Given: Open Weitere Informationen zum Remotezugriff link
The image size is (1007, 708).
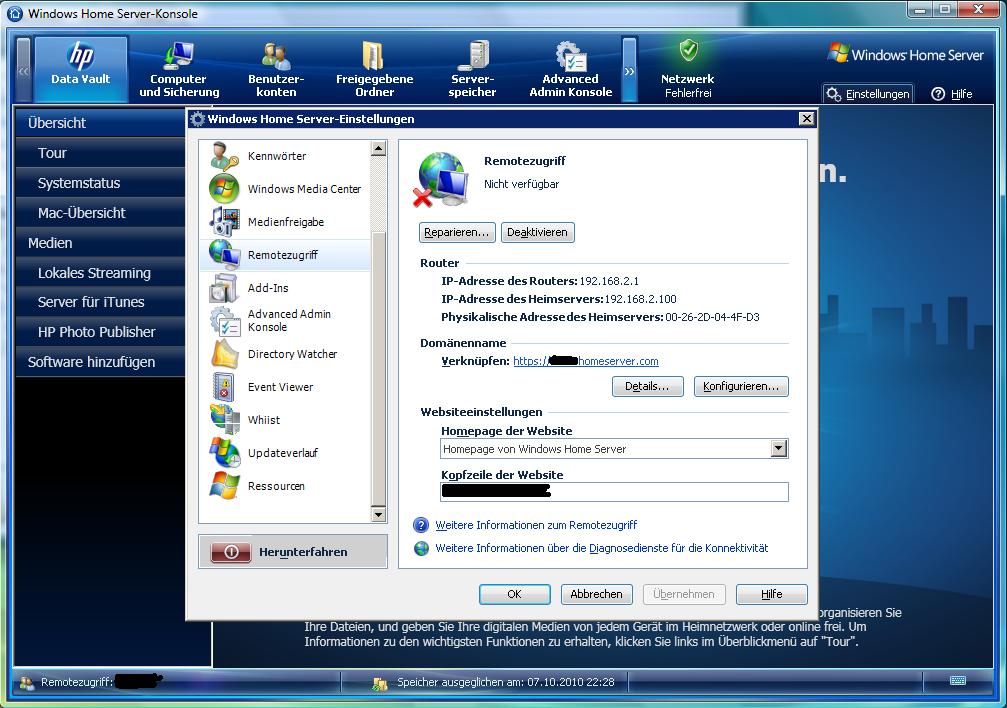Looking at the screenshot, I should [x=536, y=525].
